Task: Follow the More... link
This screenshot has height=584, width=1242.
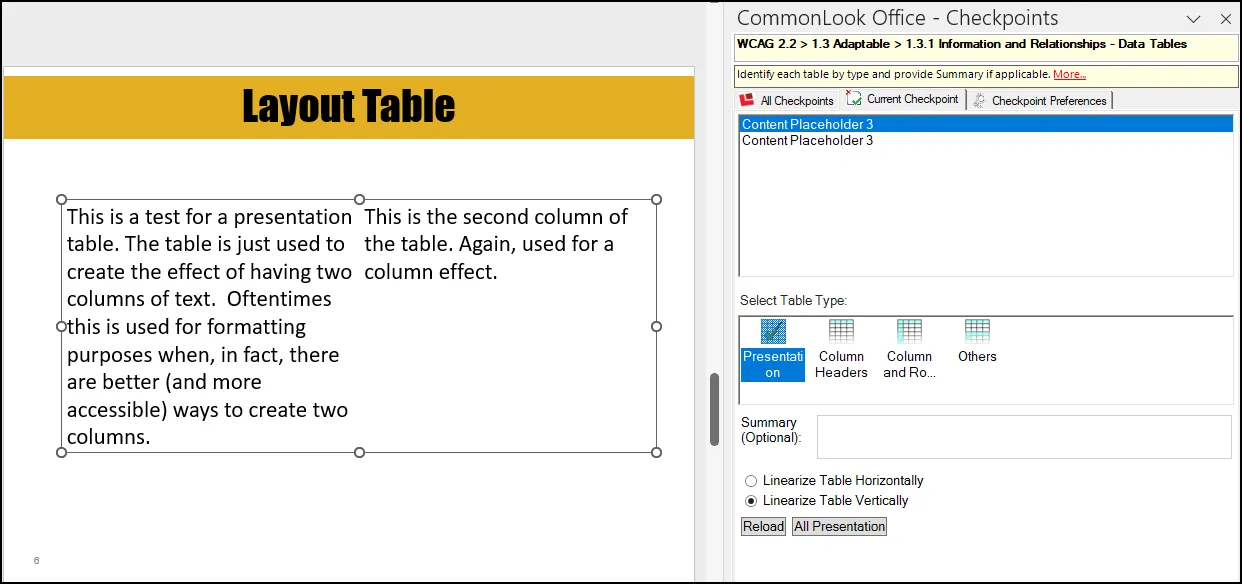Action: tap(1069, 75)
